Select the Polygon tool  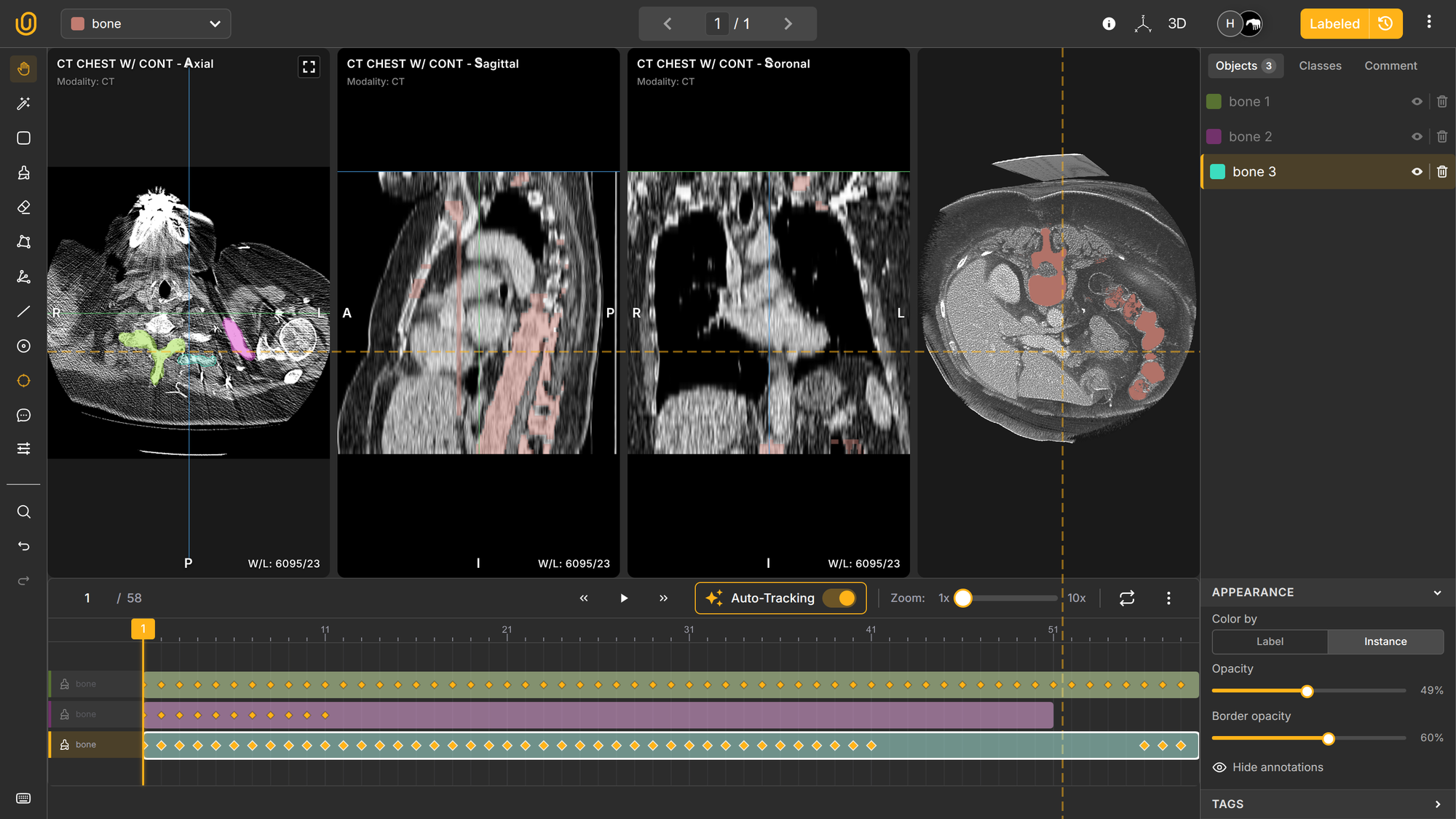(x=23, y=242)
